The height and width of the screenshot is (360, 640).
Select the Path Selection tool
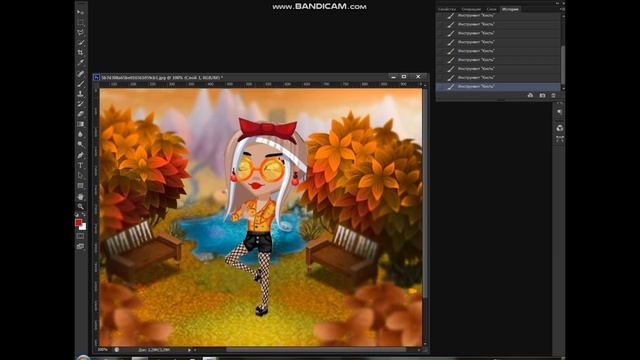80,176
